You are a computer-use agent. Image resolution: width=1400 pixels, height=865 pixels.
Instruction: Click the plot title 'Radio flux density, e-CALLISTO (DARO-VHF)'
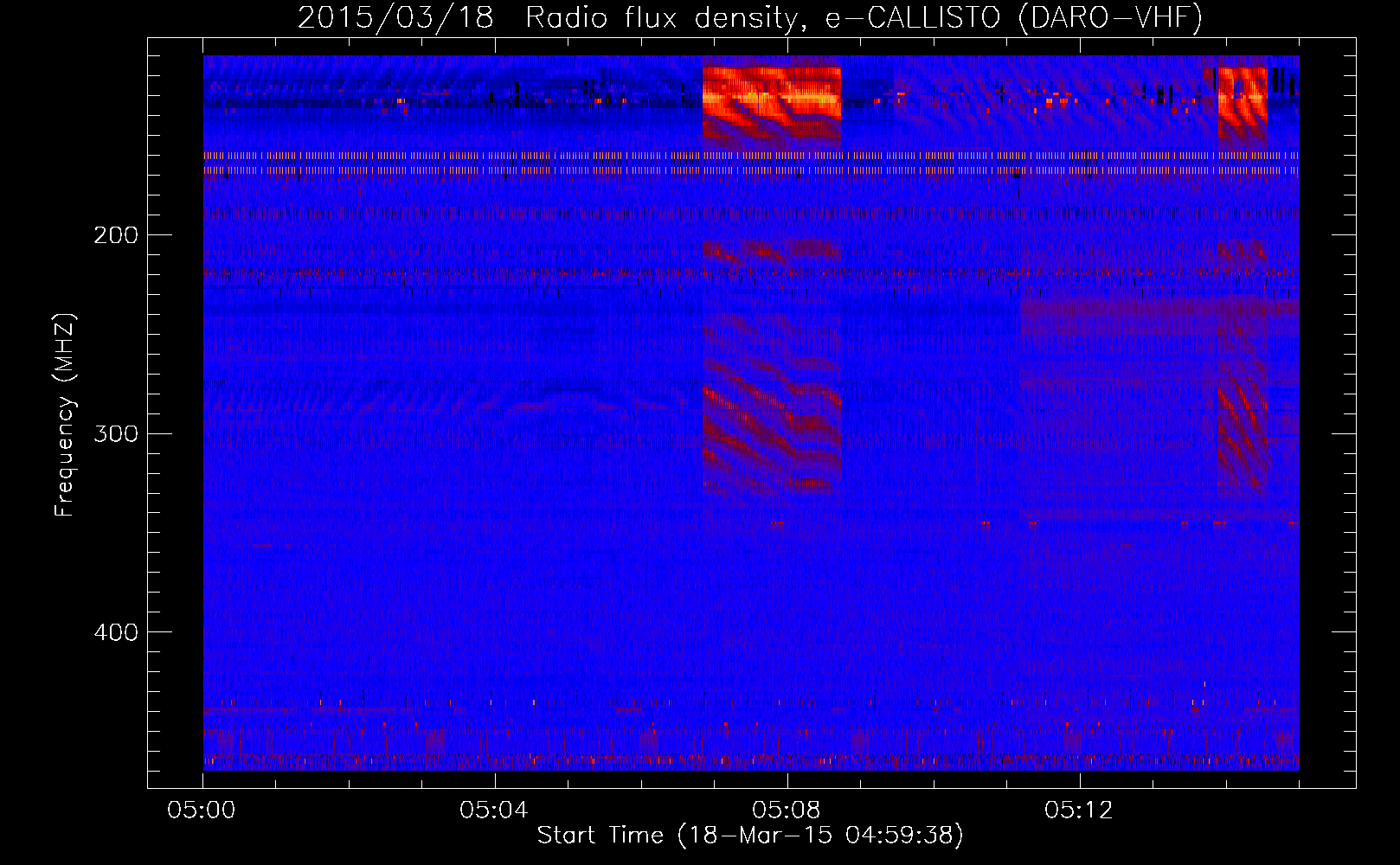coord(864,17)
